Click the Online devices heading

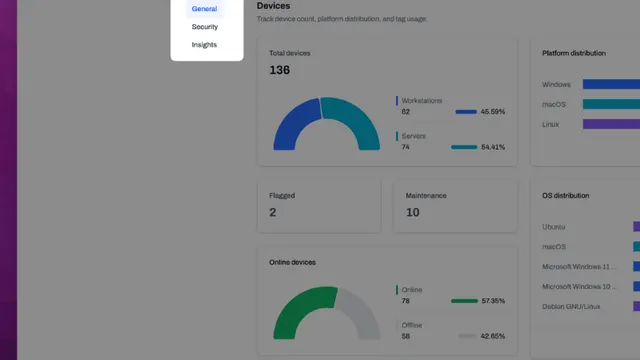[x=292, y=262]
